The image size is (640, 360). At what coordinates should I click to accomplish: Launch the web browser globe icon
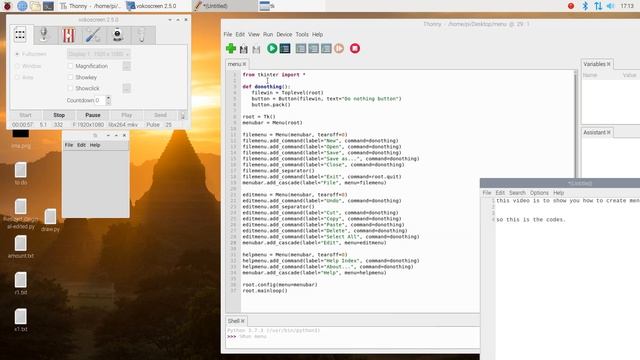tap(22, 6)
